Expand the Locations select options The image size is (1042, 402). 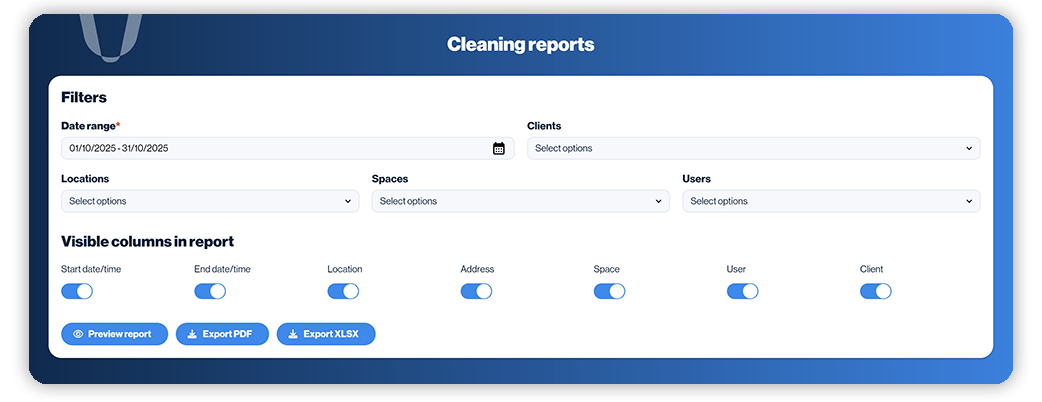pyautogui.click(x=209, y=201)
